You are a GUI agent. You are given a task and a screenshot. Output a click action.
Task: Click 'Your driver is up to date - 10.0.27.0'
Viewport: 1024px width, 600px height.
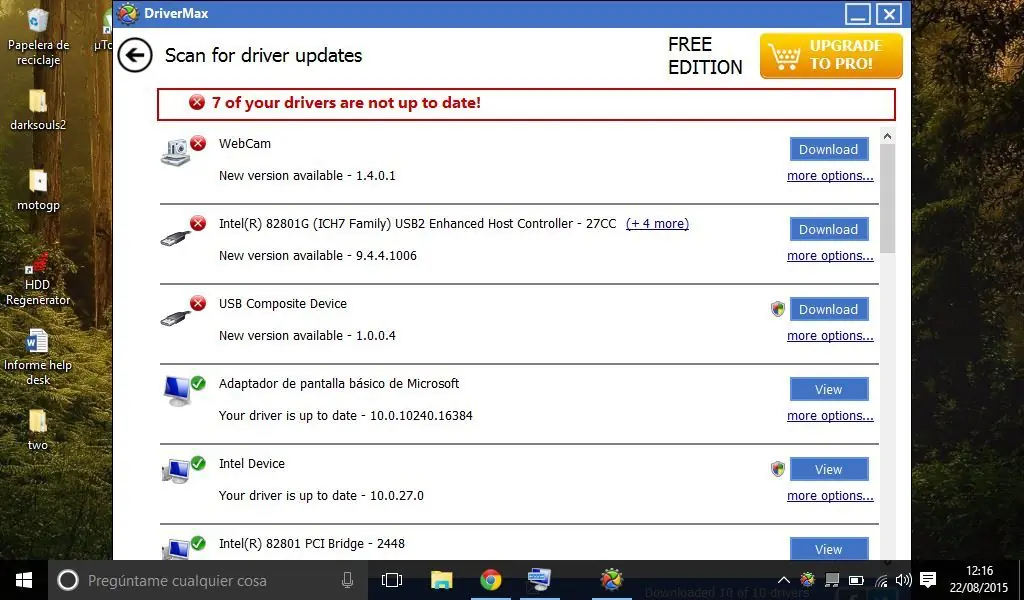321,496
